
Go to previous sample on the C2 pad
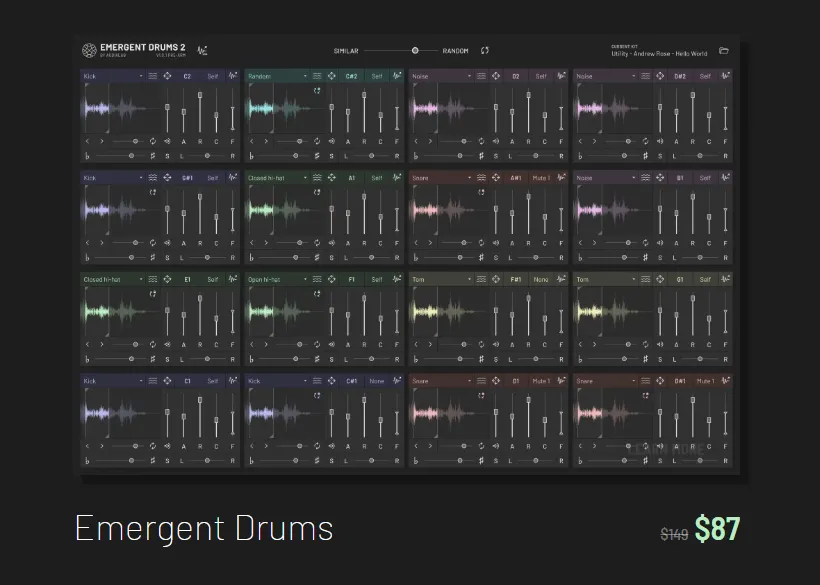[87, 141]
